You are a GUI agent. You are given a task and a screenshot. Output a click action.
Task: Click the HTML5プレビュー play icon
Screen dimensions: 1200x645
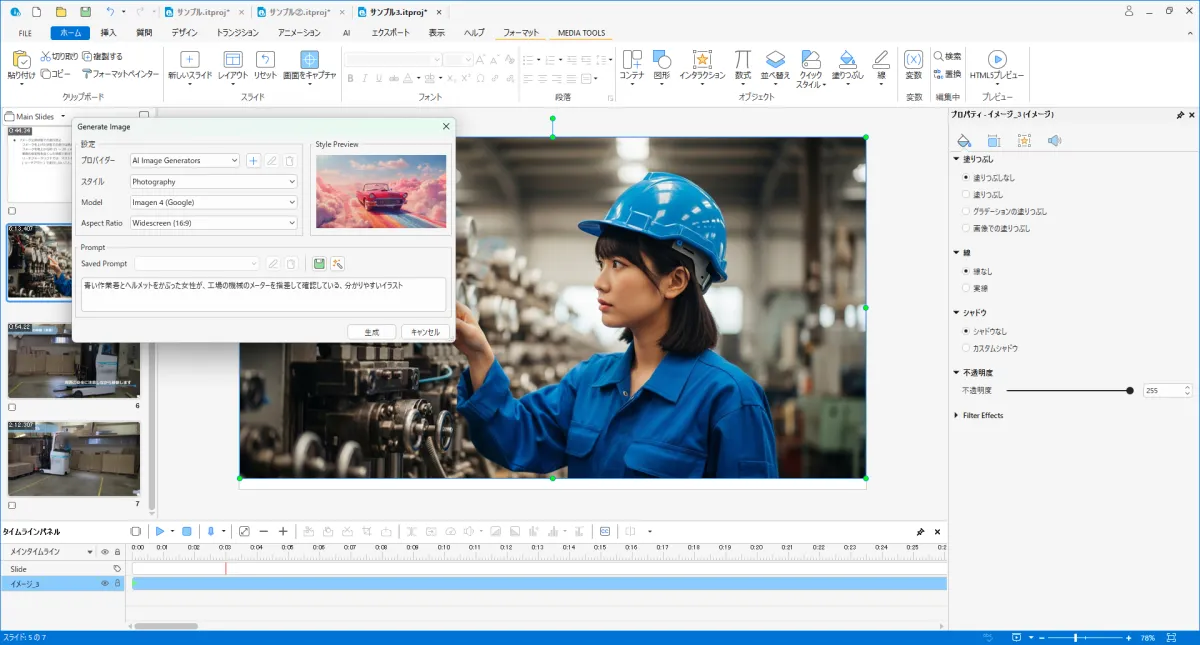tap(996, 60)
